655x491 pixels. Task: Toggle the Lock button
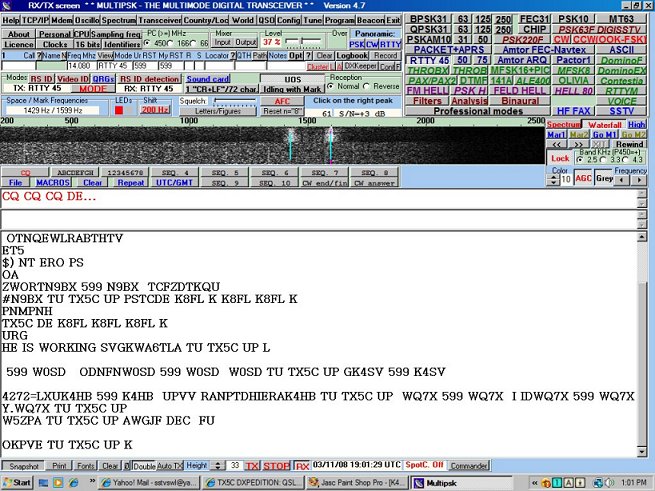coord(560,158)
